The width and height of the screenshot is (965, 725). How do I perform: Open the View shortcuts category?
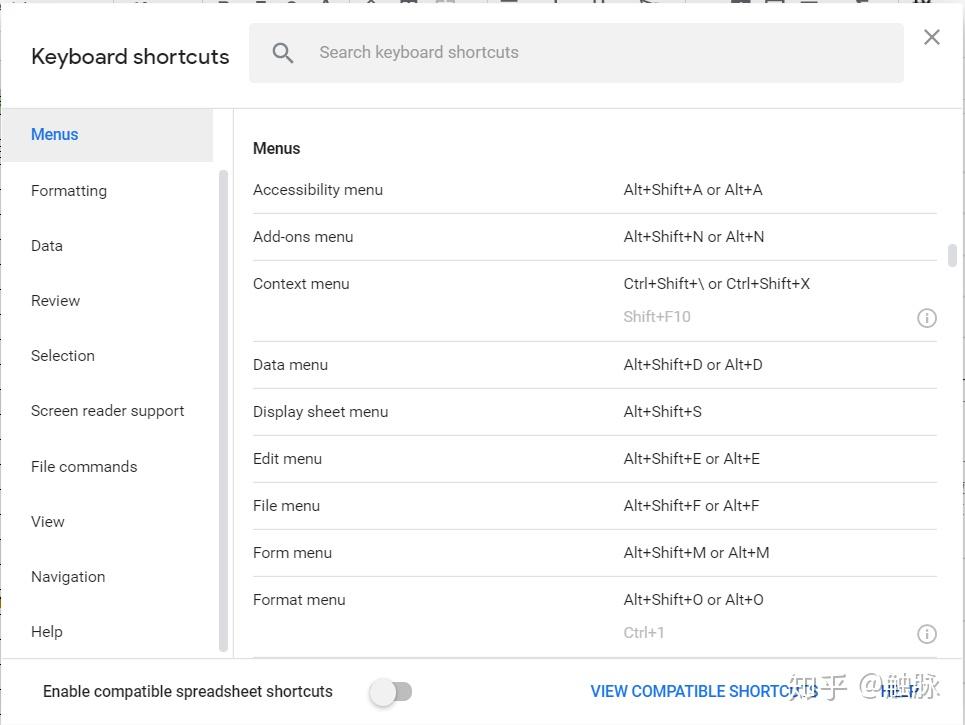(x=48, y=522)
